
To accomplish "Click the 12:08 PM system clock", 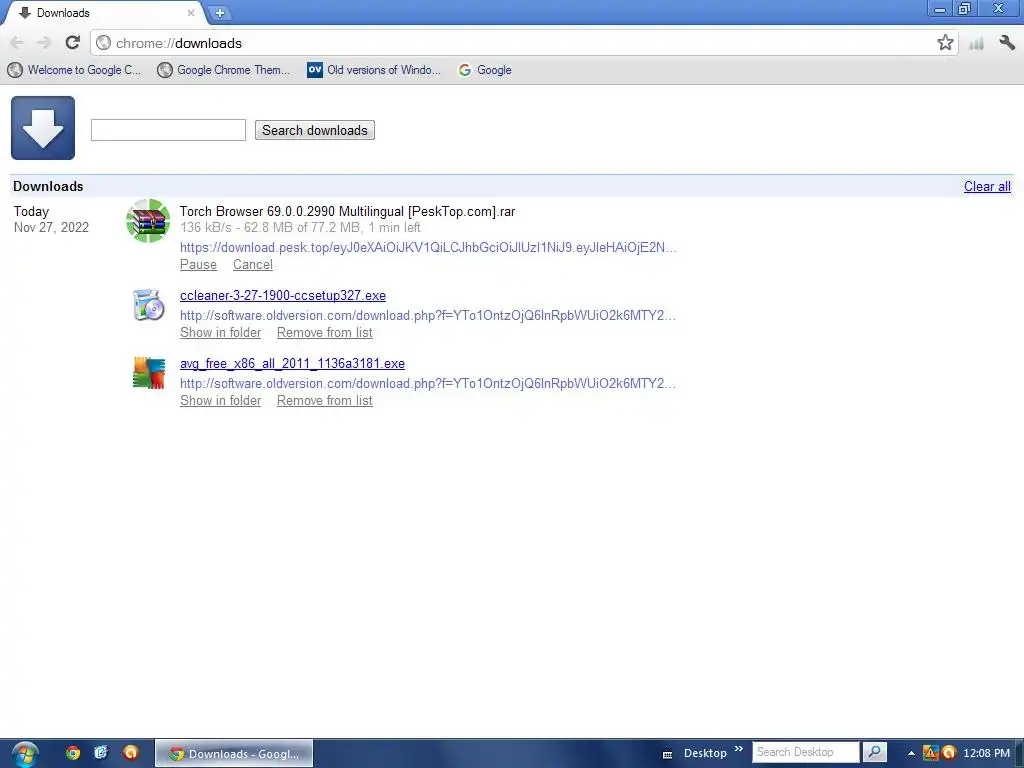I will (x=986, y=753).
